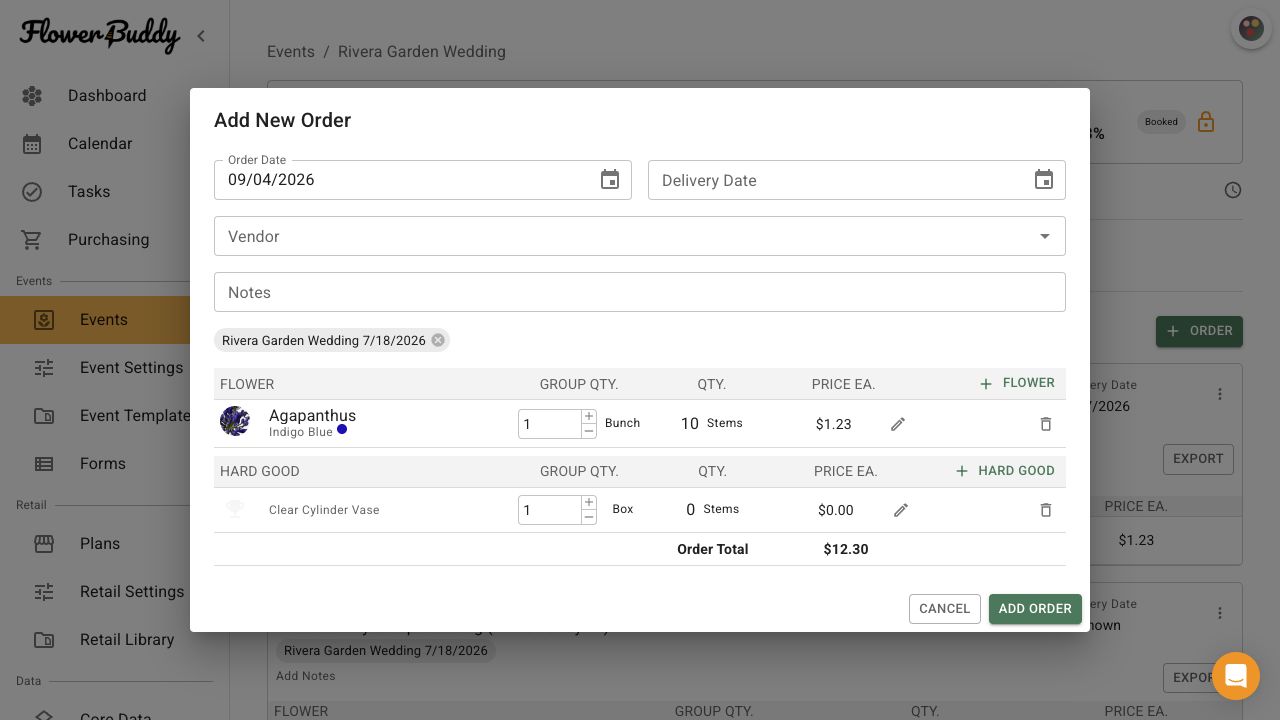Screen dimensions: 1280x720
Task: Click the Indigo Blue color dot
Action: pyautogui.click(x=342, y=430)
